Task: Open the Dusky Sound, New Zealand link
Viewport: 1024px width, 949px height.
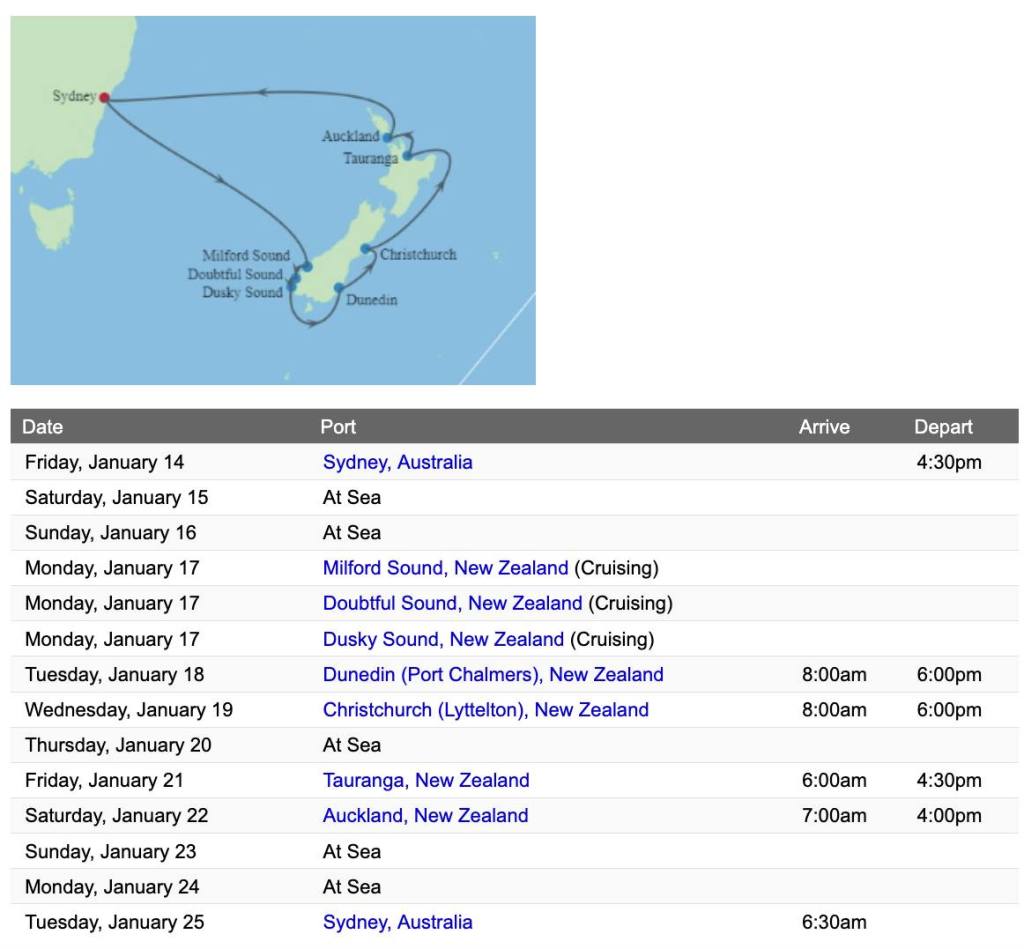Action: coord(443,639)
